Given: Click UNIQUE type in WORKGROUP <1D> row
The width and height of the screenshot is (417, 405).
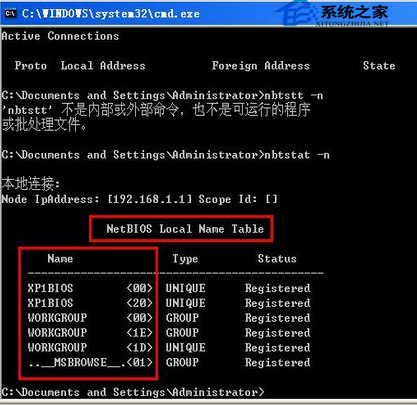Looking at the screenshot, I should pyautogui.click(x=185, y=348).
